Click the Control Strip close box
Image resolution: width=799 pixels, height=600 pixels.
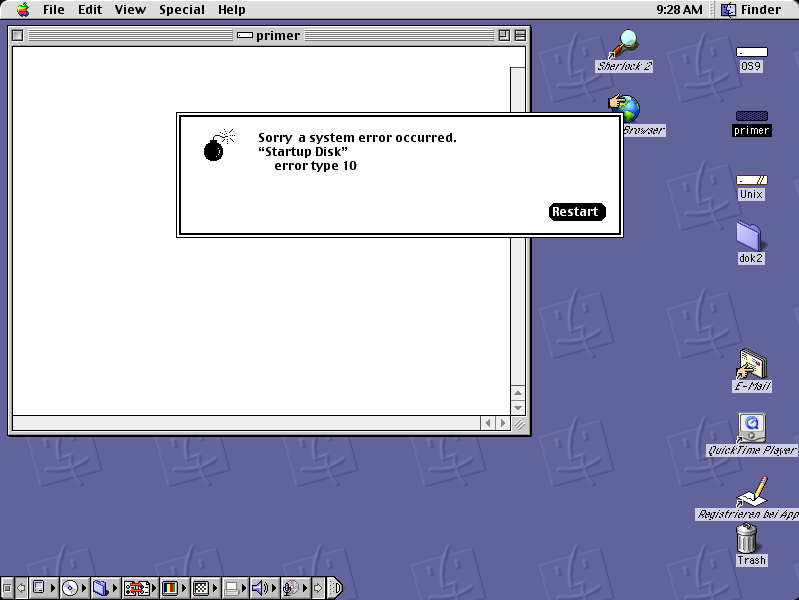(x=7, y=588)
